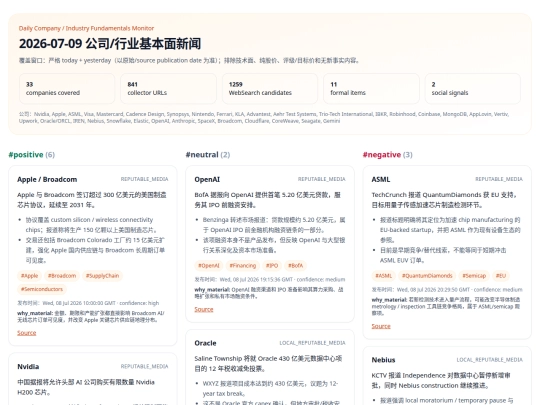Open the Source link in Apple / Broadcom card
Image resolution: width=540 pixels, height=405 pixels.
(x=27, y=333)
